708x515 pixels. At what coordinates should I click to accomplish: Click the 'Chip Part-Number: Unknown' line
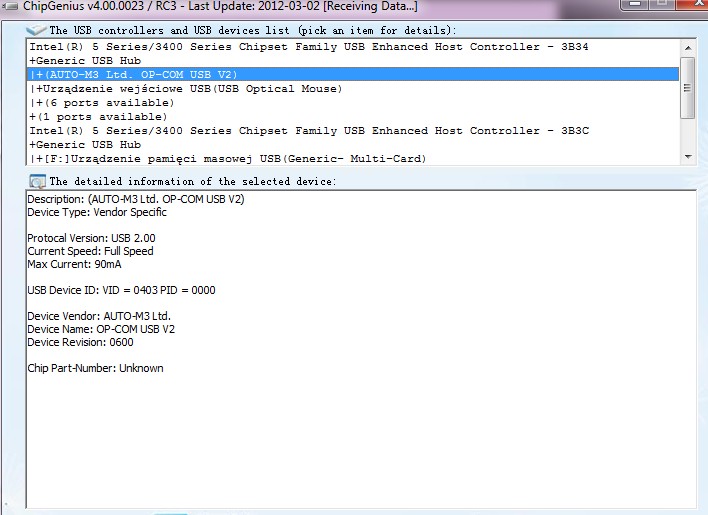[95, 368]
